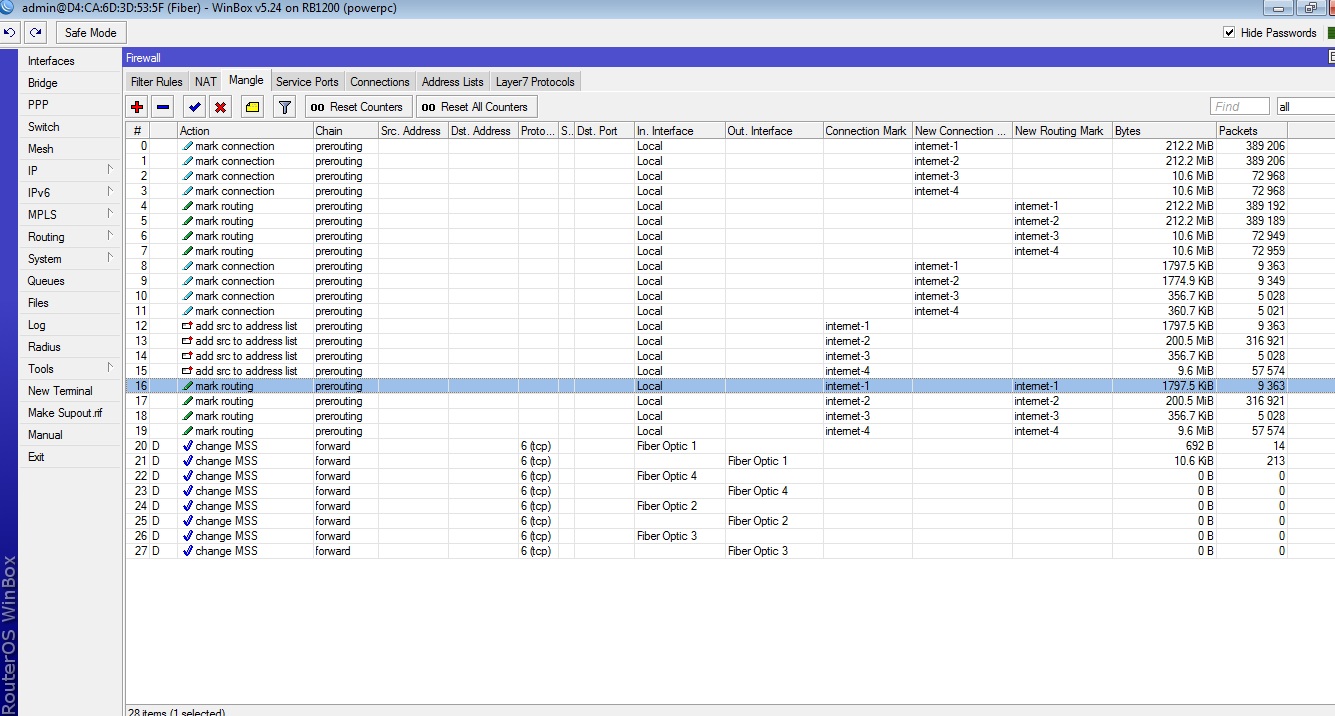Screen dimensions: 1335x716
Task: Open Radius in the sidebar
Action: click(70, 347)
